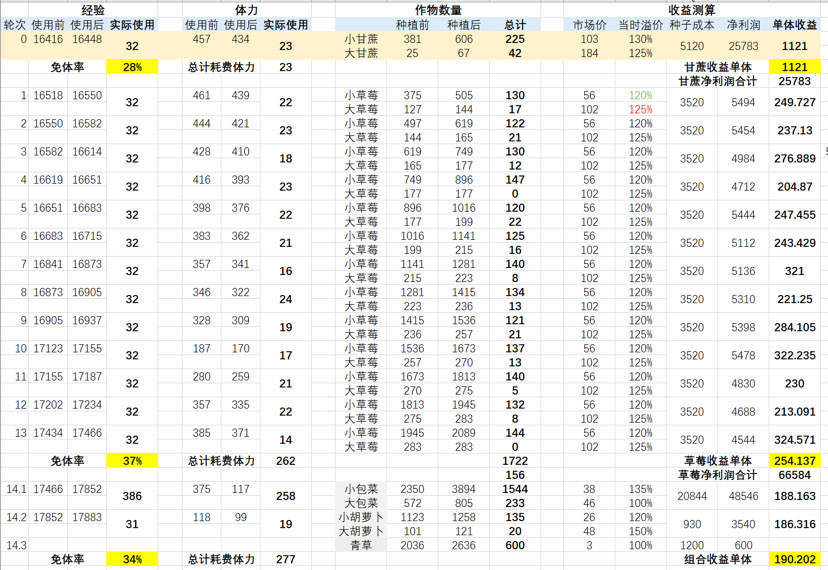Select the 青草 crop cell
This screenshot has width=828, height=570.
pyautogui.click(x=361, y=545)
